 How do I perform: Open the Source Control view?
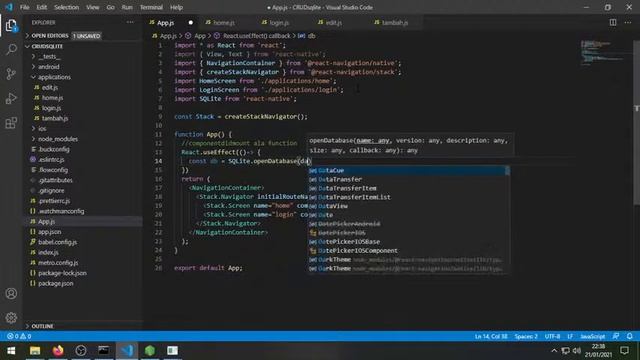pyautogui.click(x=11, y=74)
